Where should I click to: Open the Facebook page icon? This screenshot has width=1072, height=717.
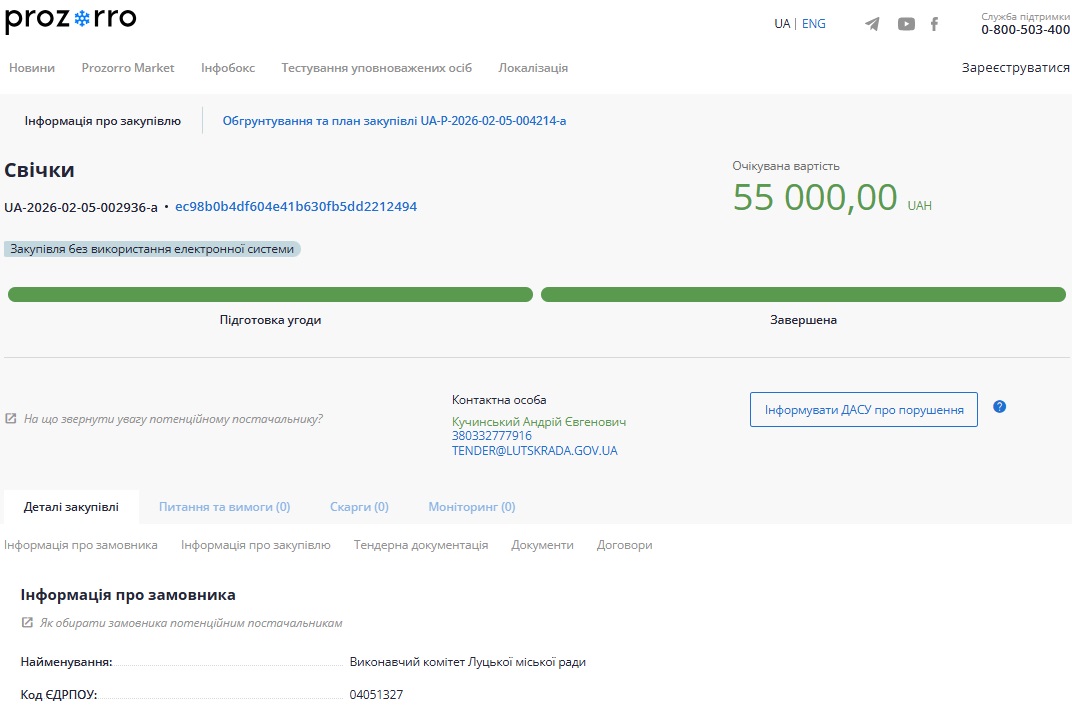(x=934, y=24)
